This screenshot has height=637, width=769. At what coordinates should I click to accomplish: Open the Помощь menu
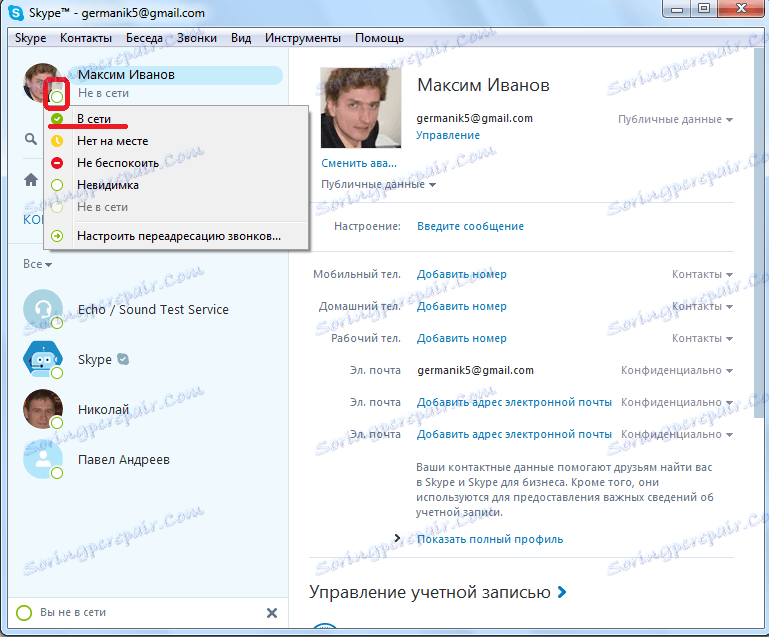pyautogui.click(x=380, y=38)
